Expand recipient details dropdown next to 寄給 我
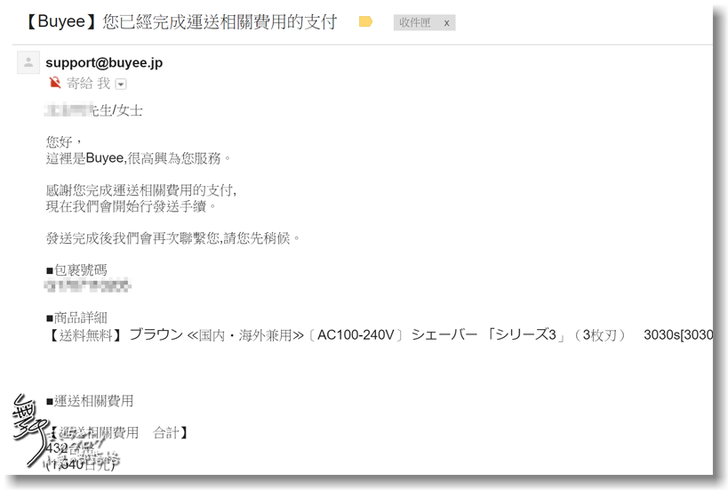 click(x=121, y=84)
